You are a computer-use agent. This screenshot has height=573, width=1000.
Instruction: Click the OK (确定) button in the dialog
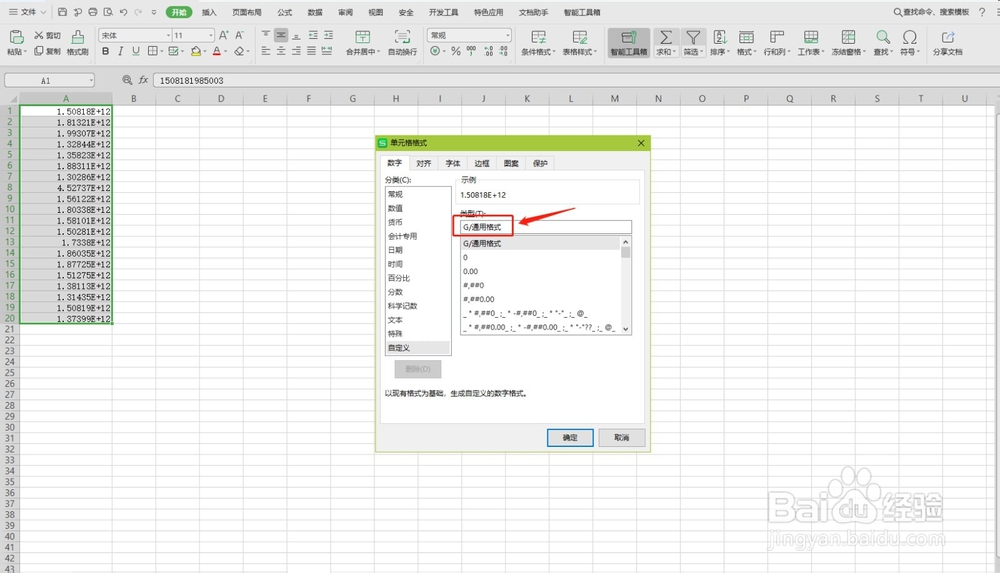(570, 437)
